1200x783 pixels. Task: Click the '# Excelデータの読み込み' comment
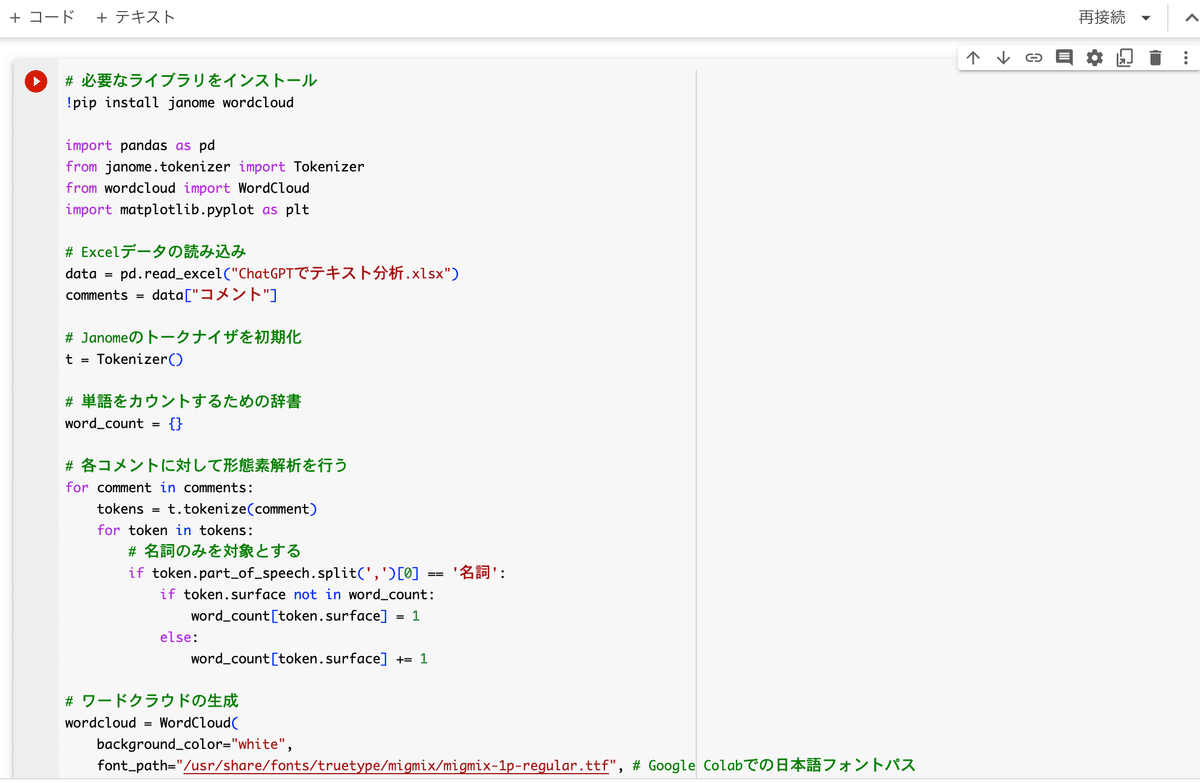[155, 251]
